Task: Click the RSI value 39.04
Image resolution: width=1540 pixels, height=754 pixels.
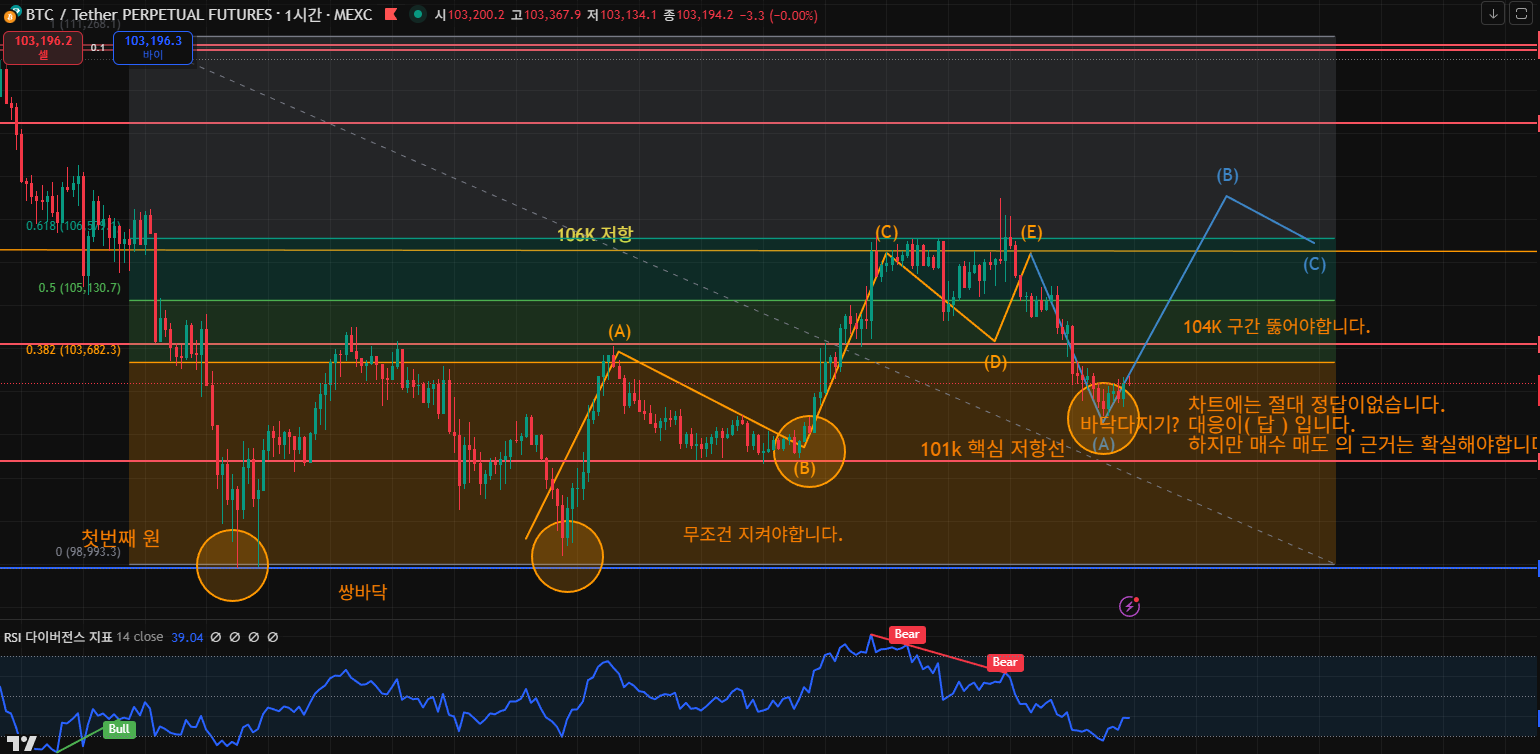Action: tap(187, 637)
